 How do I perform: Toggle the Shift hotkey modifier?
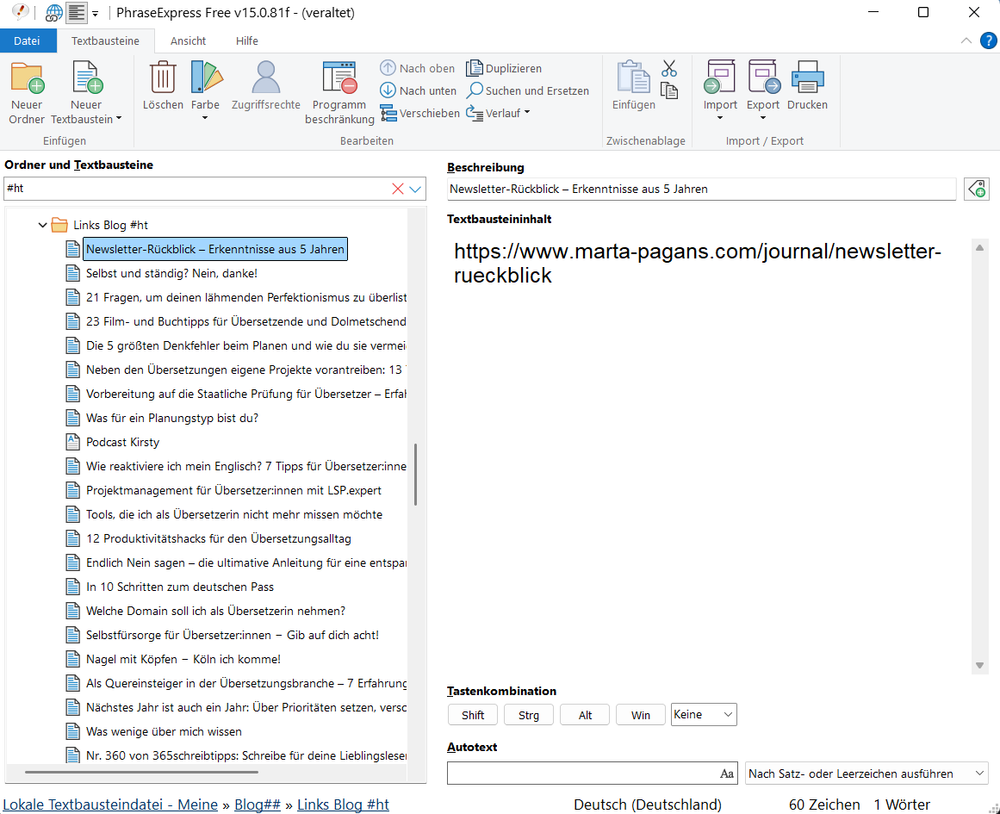click(x=473, y=715)
